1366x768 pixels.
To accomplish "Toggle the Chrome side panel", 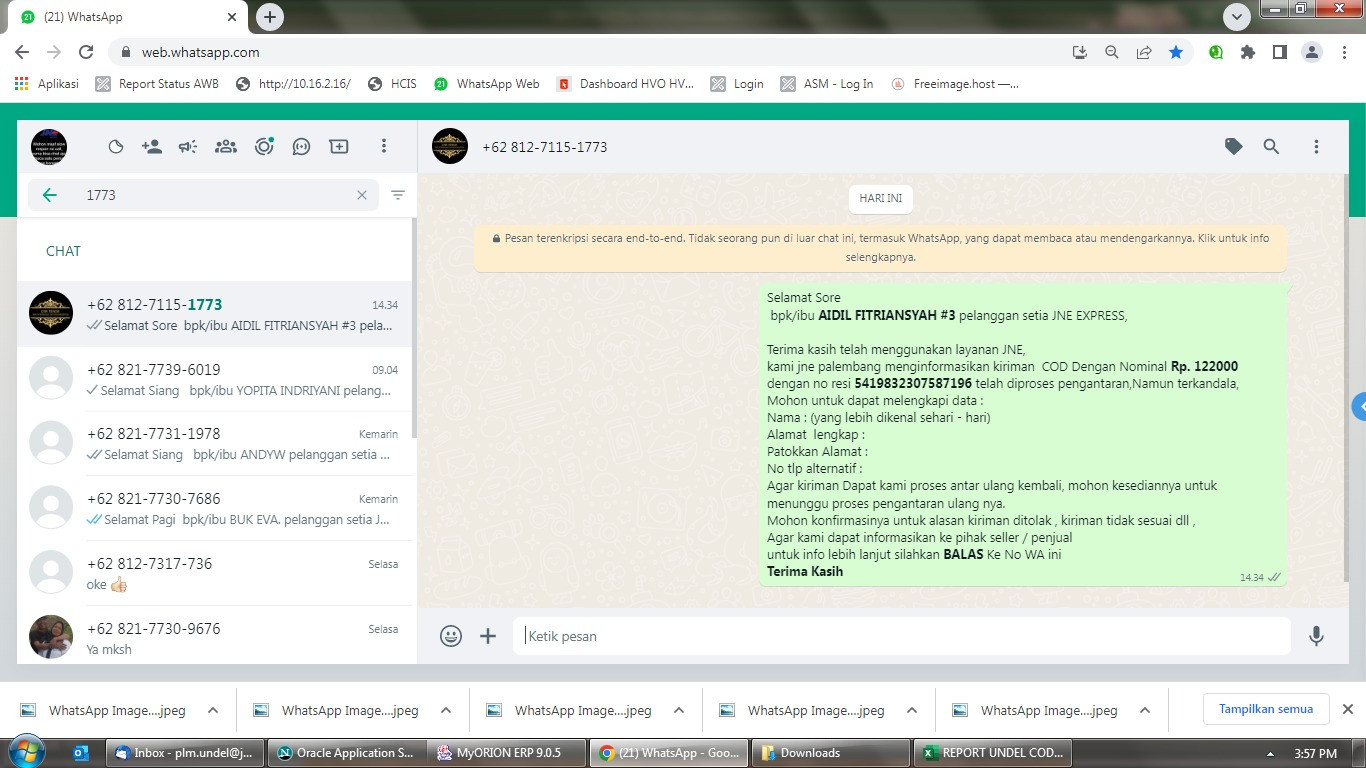I will coord(1280,52).
